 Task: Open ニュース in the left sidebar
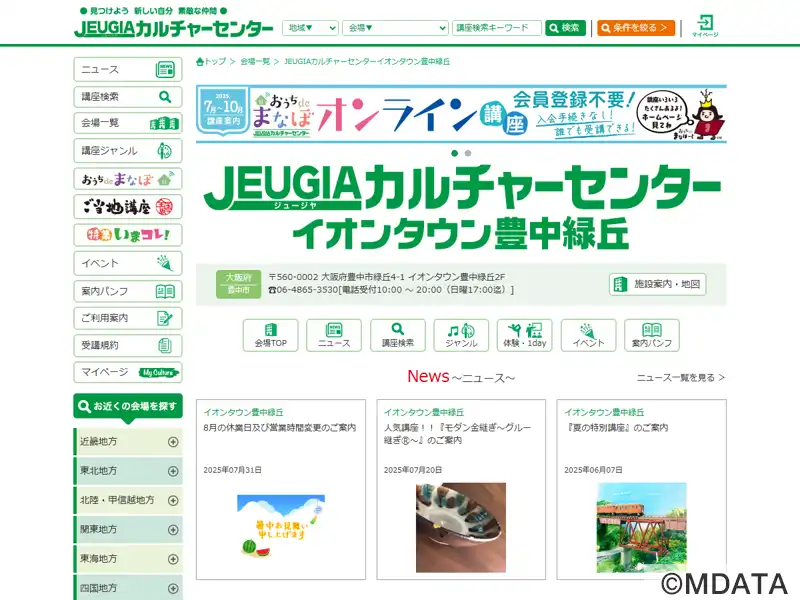[x=128, y=69]
